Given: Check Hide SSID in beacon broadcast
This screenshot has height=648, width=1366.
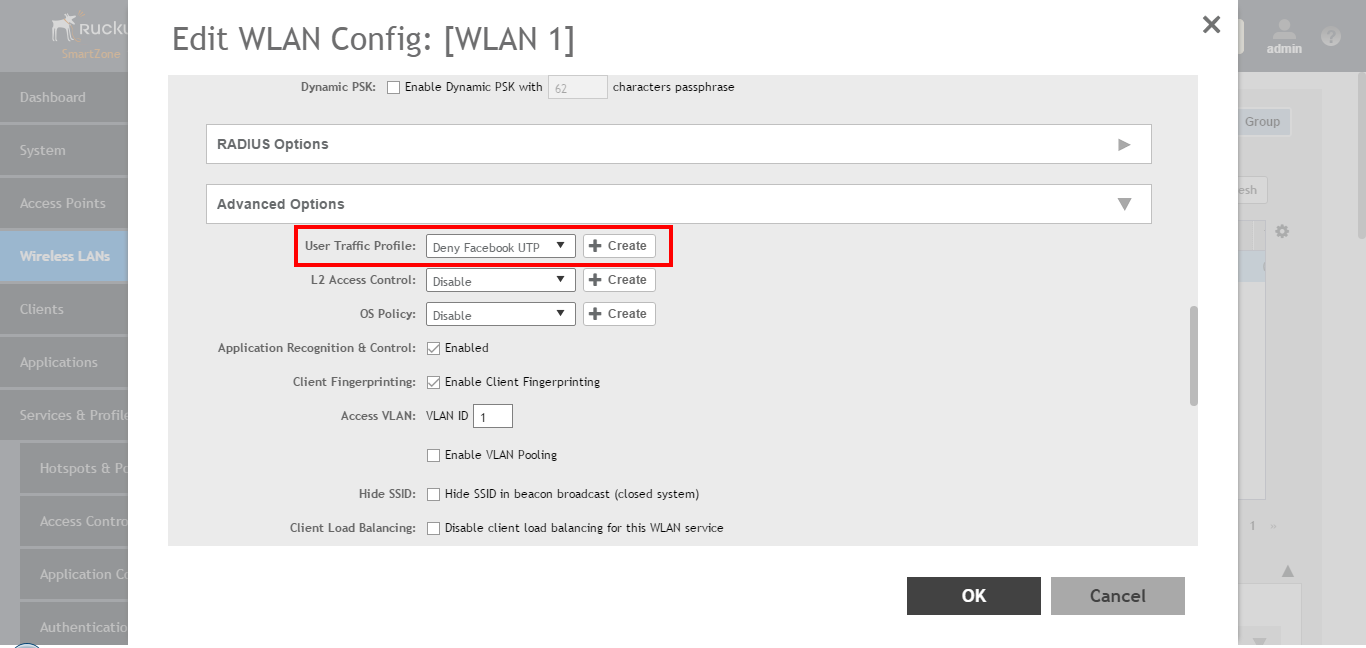Looking at the screenshot, I should tap(434, 494).
